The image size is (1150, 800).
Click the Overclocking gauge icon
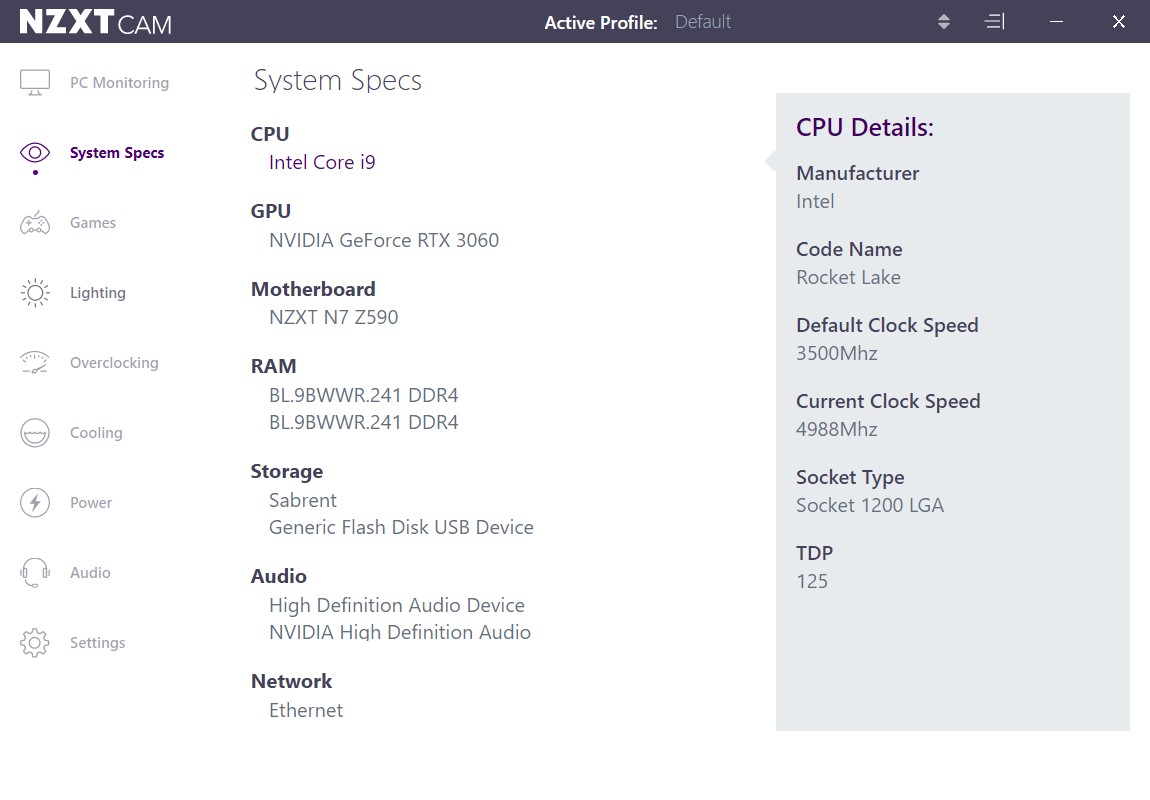pyautogui.click(x=34, y=362)
